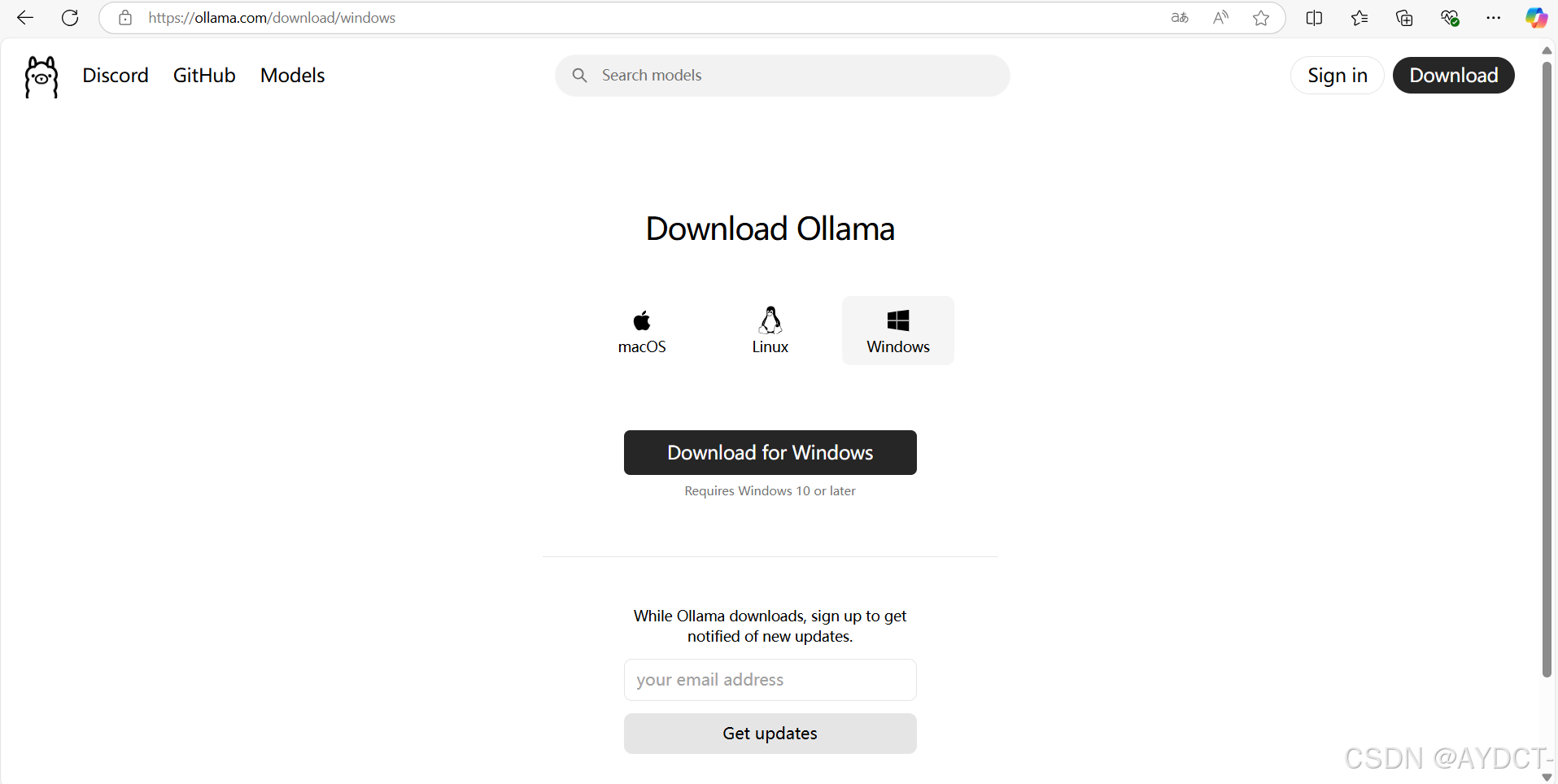Click the 'Requires Windows 10 or later' text

pos(770,491)
